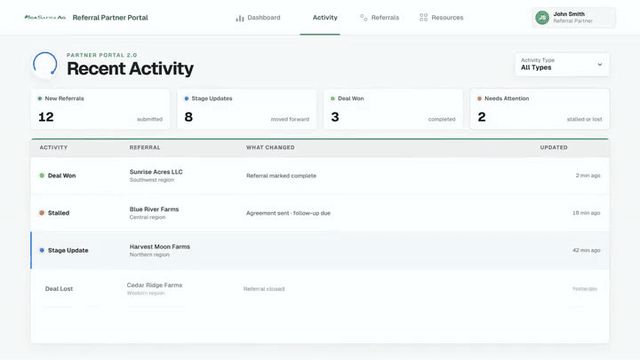Click the JS user avatar

(542, 18)
